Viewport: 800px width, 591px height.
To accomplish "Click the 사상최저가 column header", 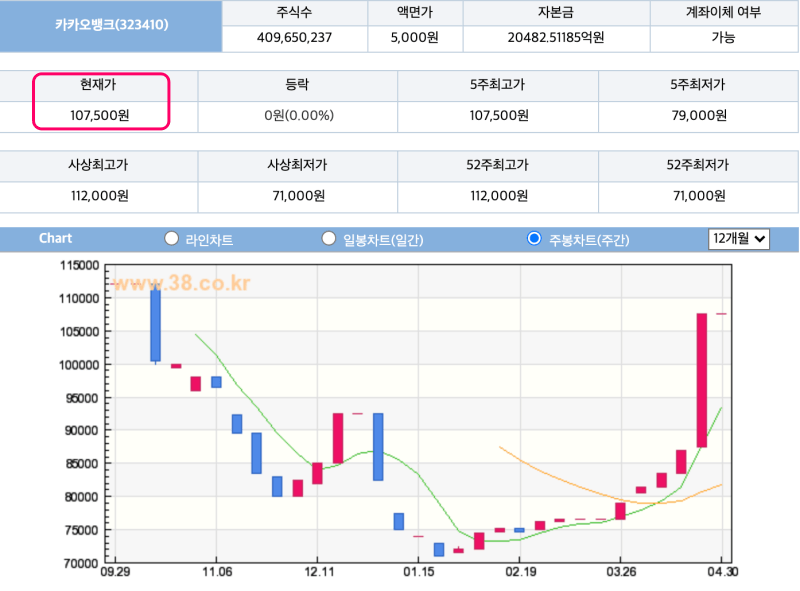I will 297,165.
